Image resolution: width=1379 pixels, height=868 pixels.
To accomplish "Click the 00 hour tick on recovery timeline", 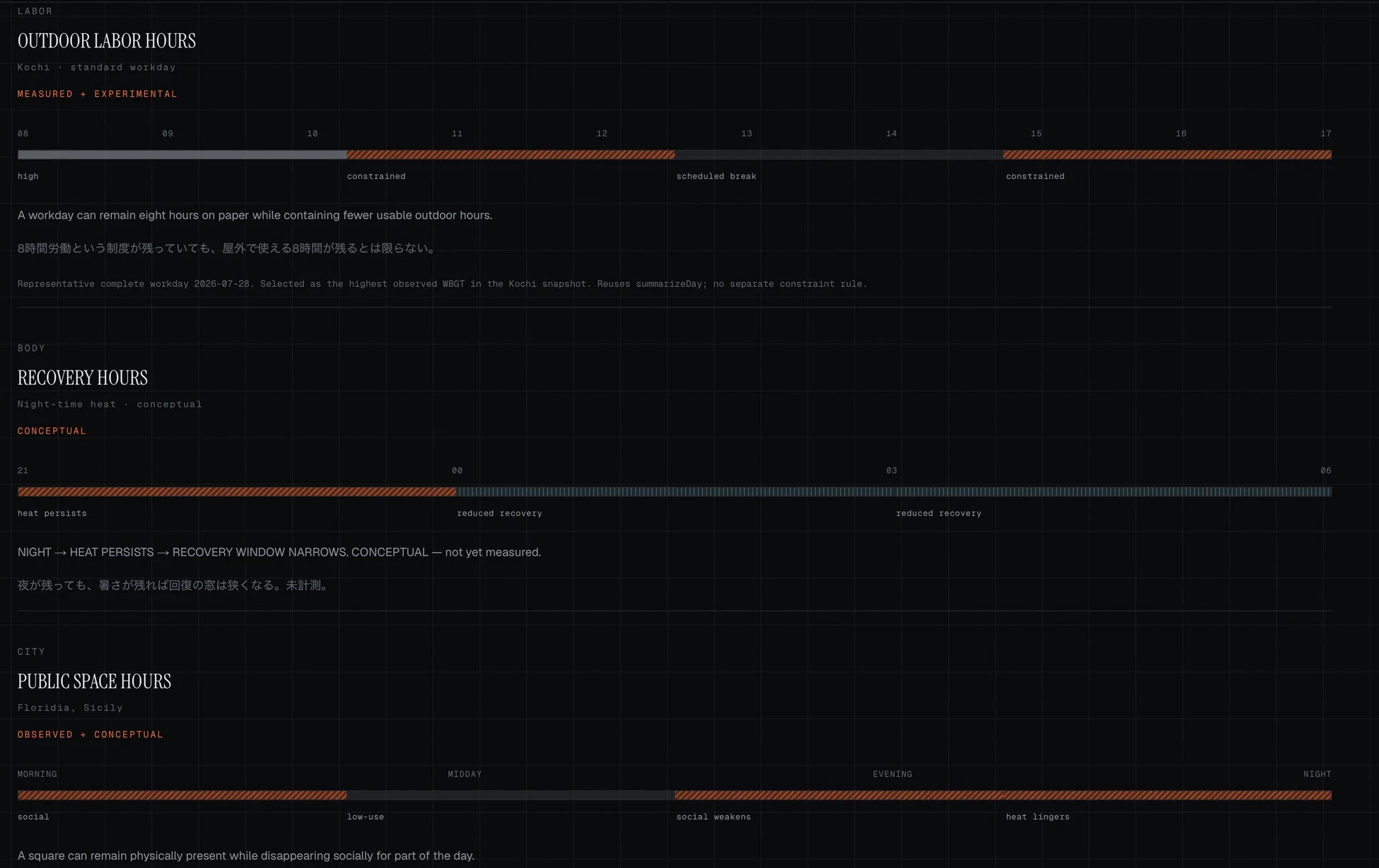I will [458, 471].
